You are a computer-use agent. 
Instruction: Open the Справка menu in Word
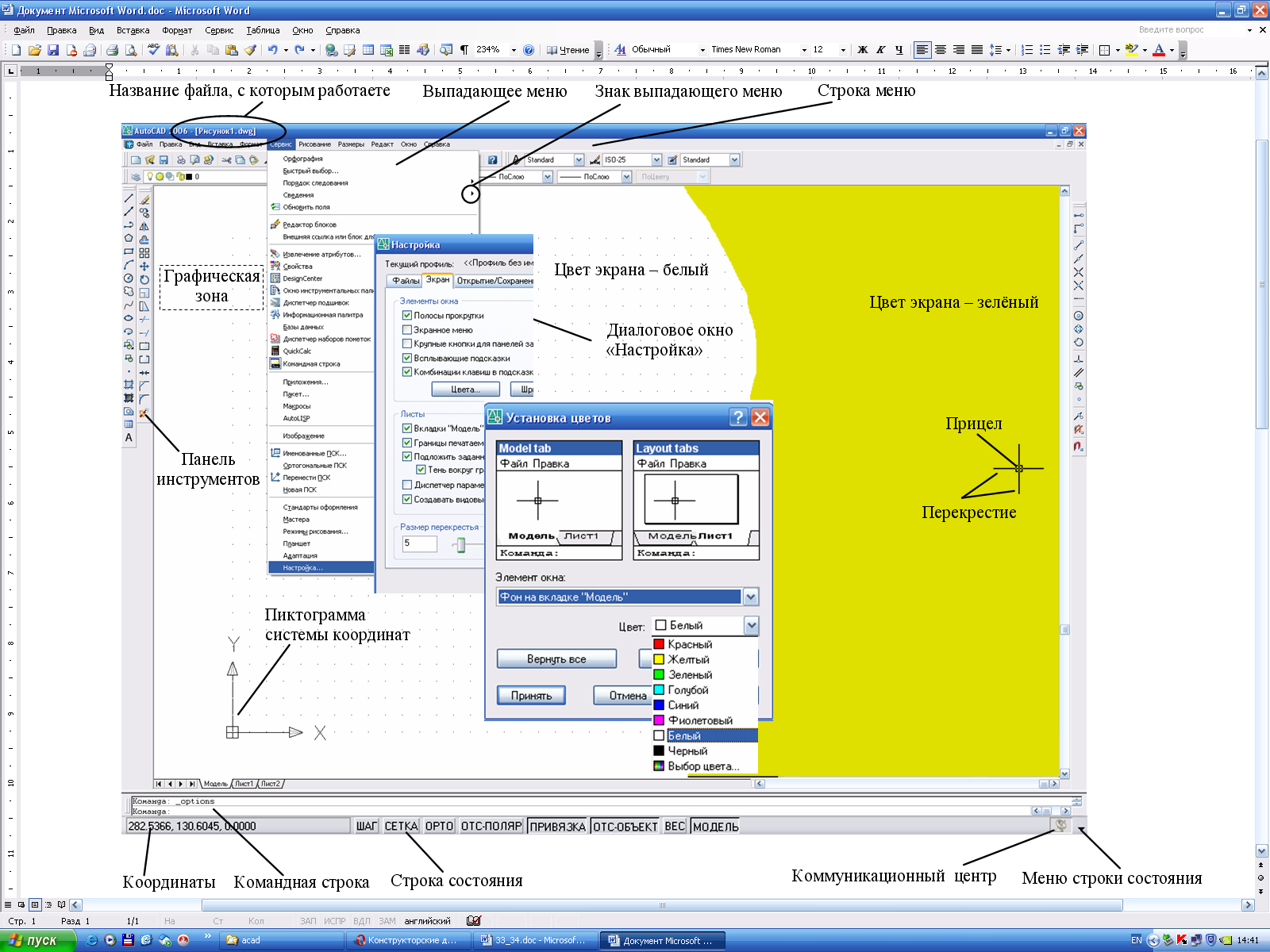coord(343,30)
